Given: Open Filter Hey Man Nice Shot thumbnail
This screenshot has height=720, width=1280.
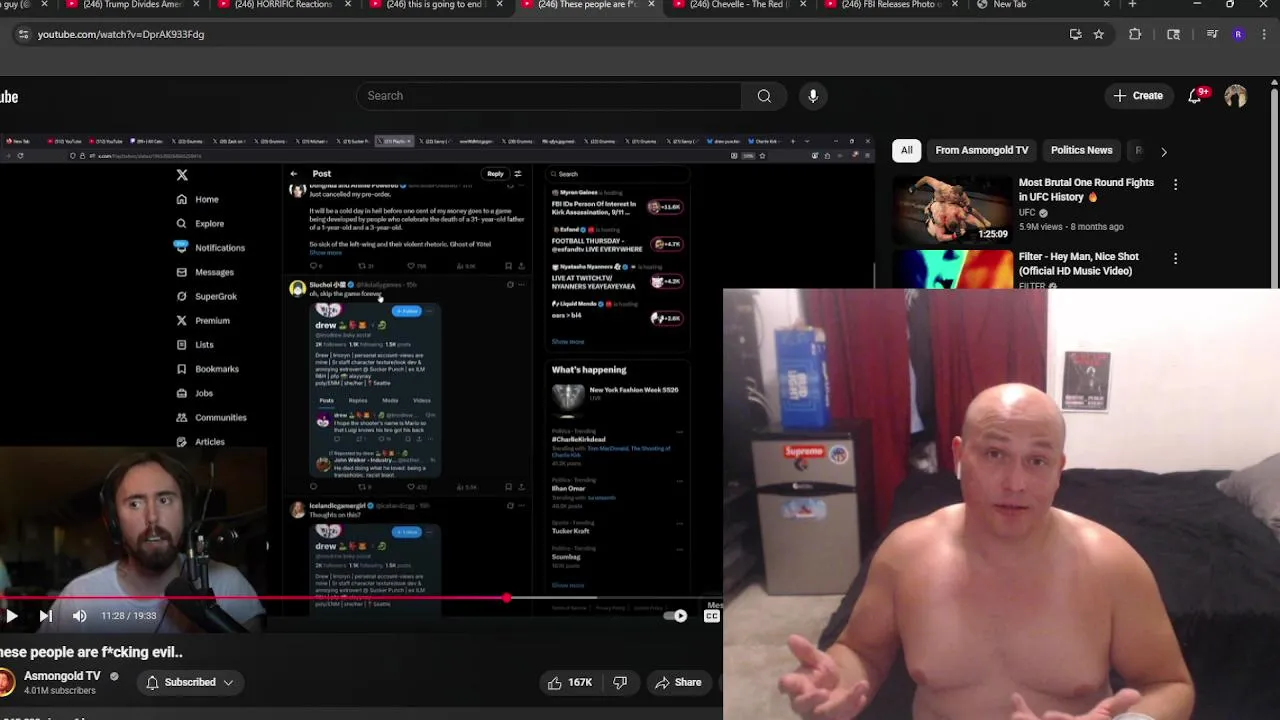Looking at the screenshot, I should [x=952, y=269].
